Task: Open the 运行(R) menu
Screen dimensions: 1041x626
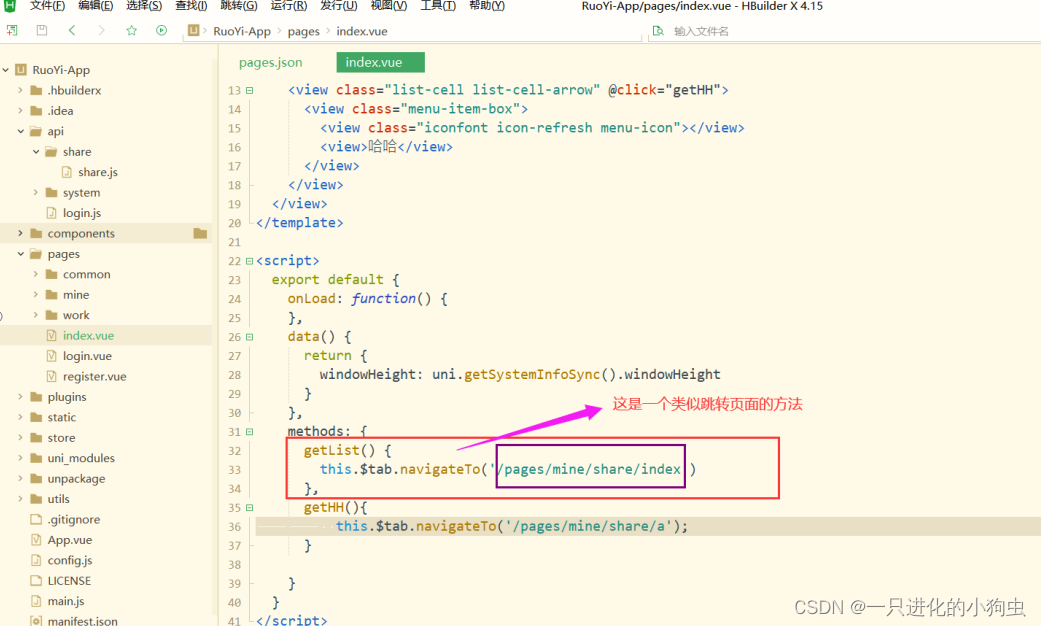Action: coord(288,6)
